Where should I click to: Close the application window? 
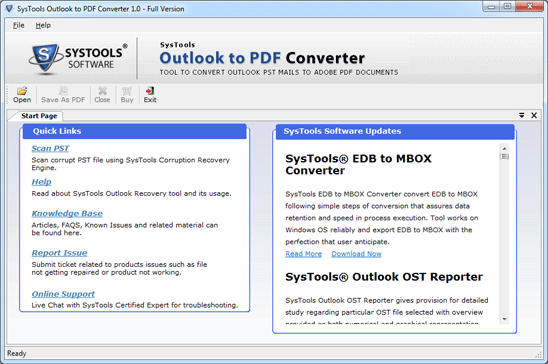tap(529, 7)
